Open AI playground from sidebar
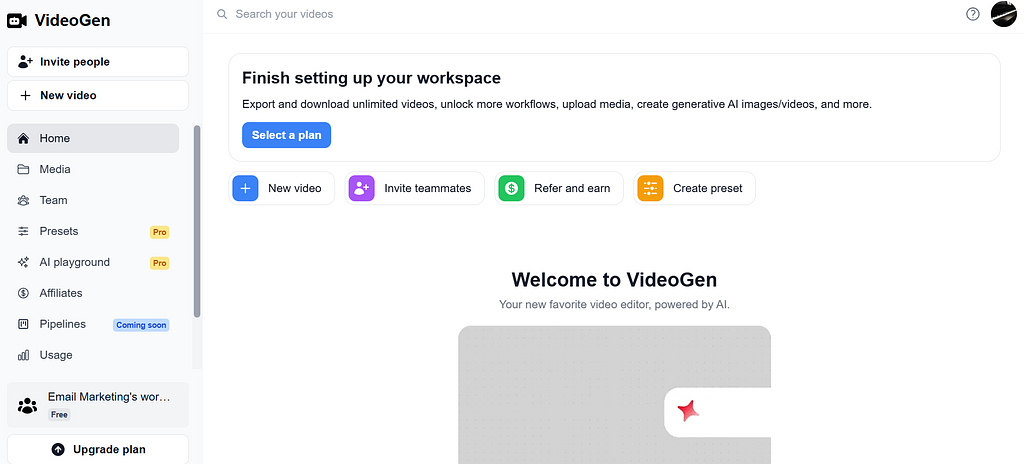This screenshot has height=464, width=1024. tap(74, 262)
